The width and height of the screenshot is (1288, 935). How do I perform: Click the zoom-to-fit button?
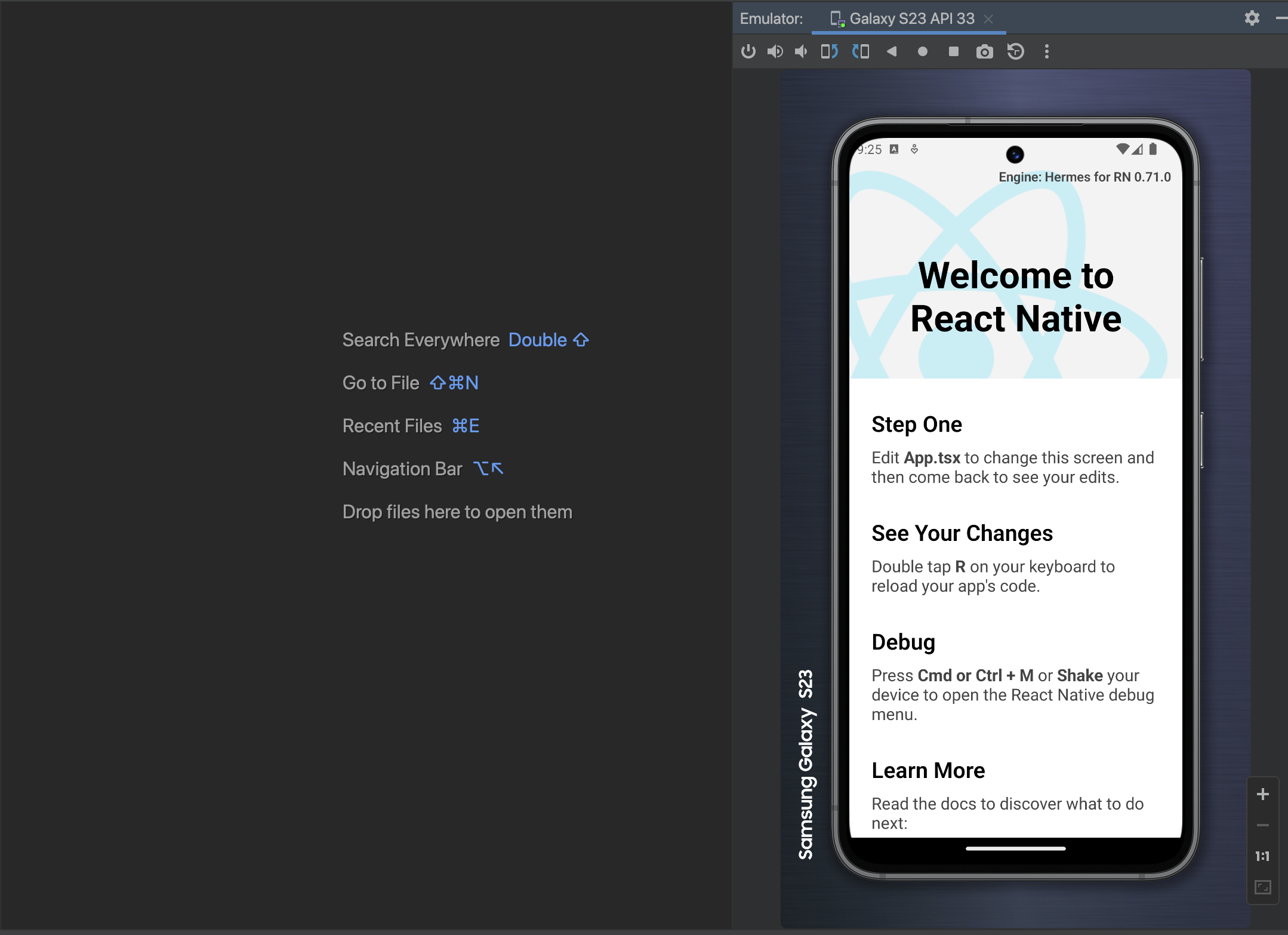point(1262,887)
